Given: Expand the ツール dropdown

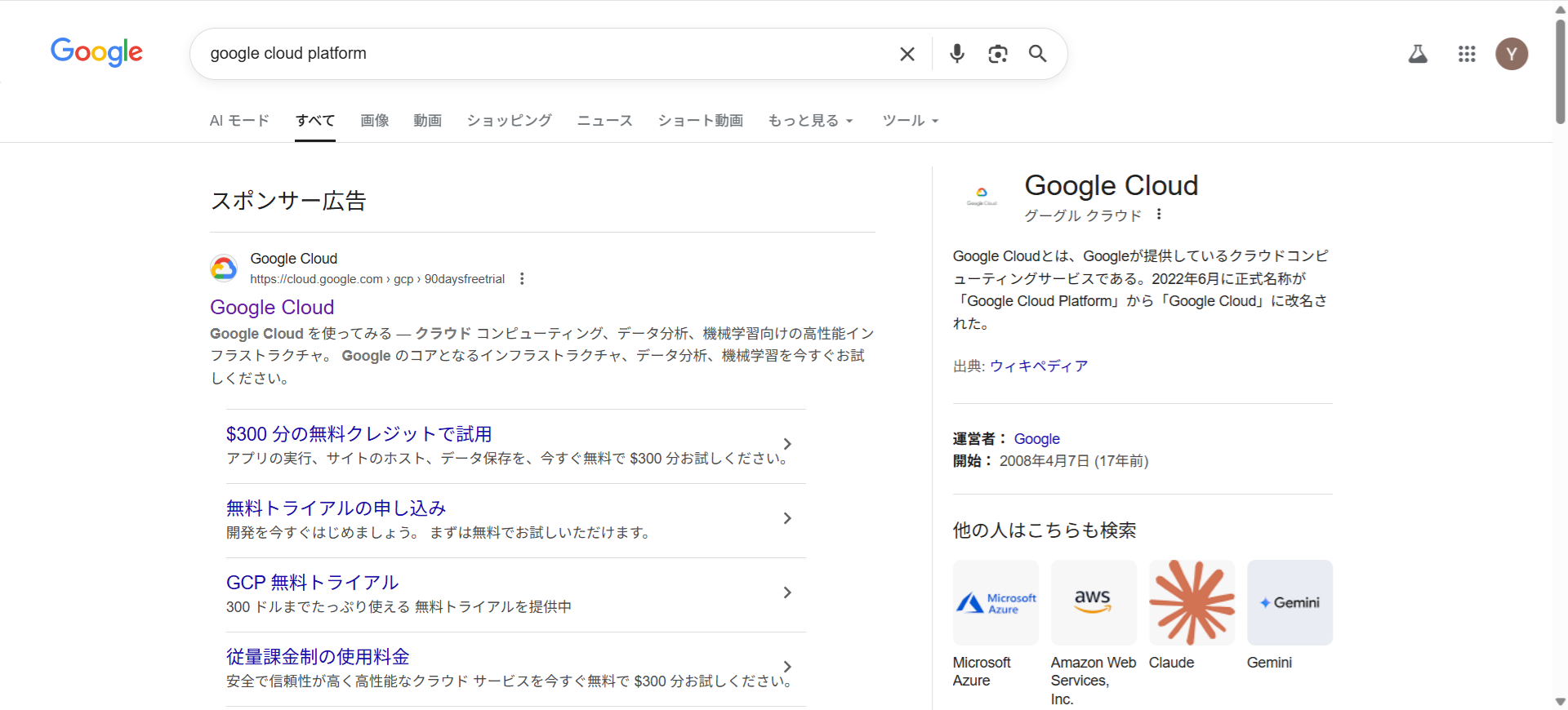Looking at the screenshot, I should point(910,121).
